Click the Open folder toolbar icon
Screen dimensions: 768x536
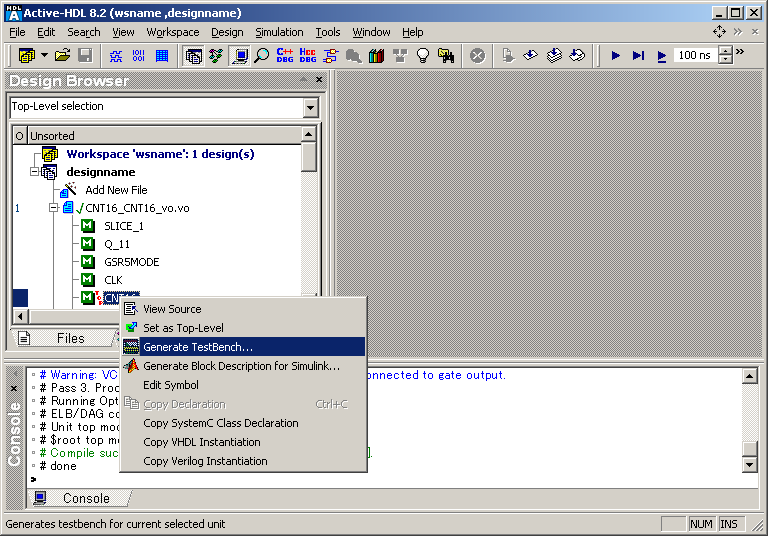coord(63,55)
